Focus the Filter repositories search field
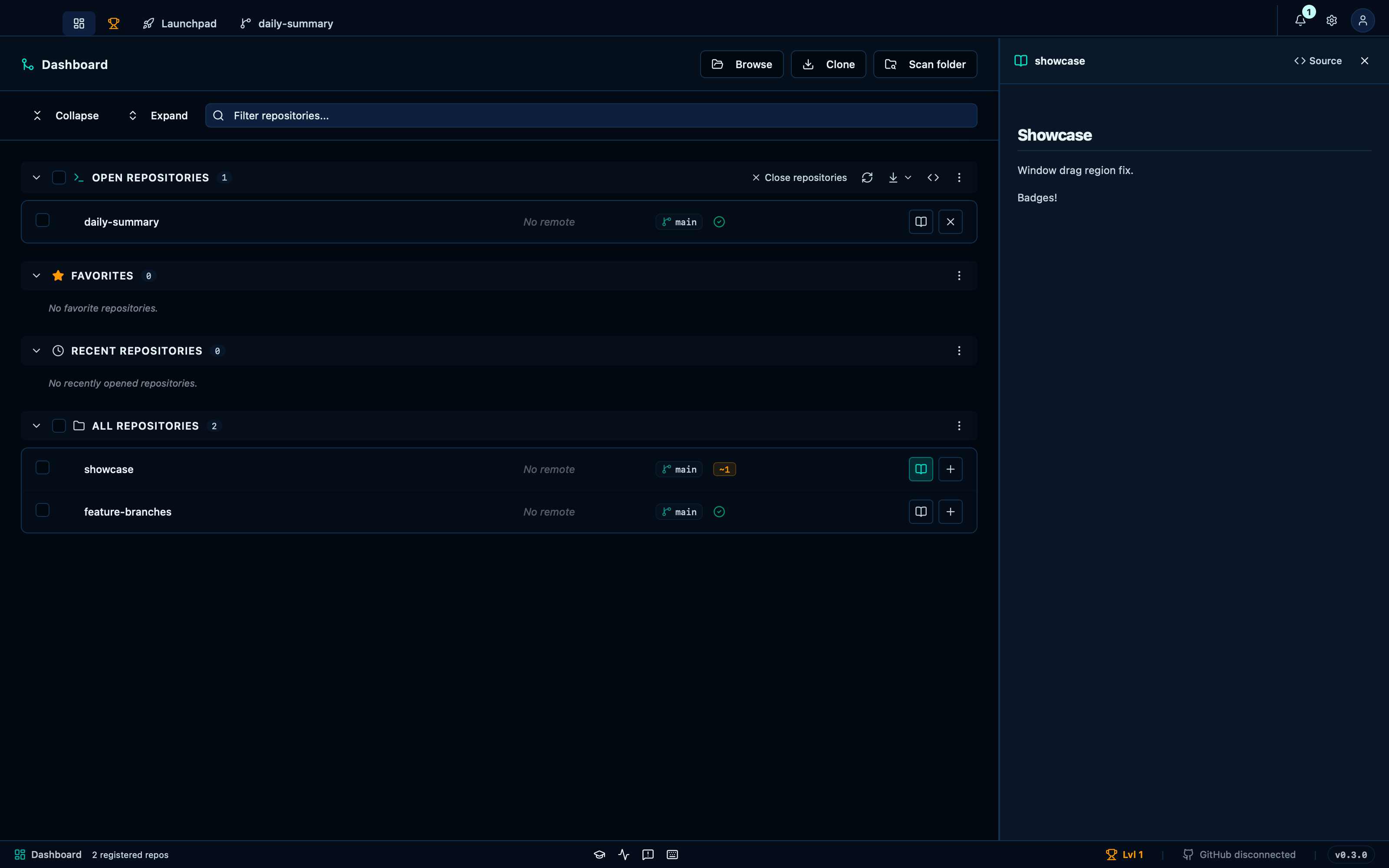 click(x=591, y=115)
